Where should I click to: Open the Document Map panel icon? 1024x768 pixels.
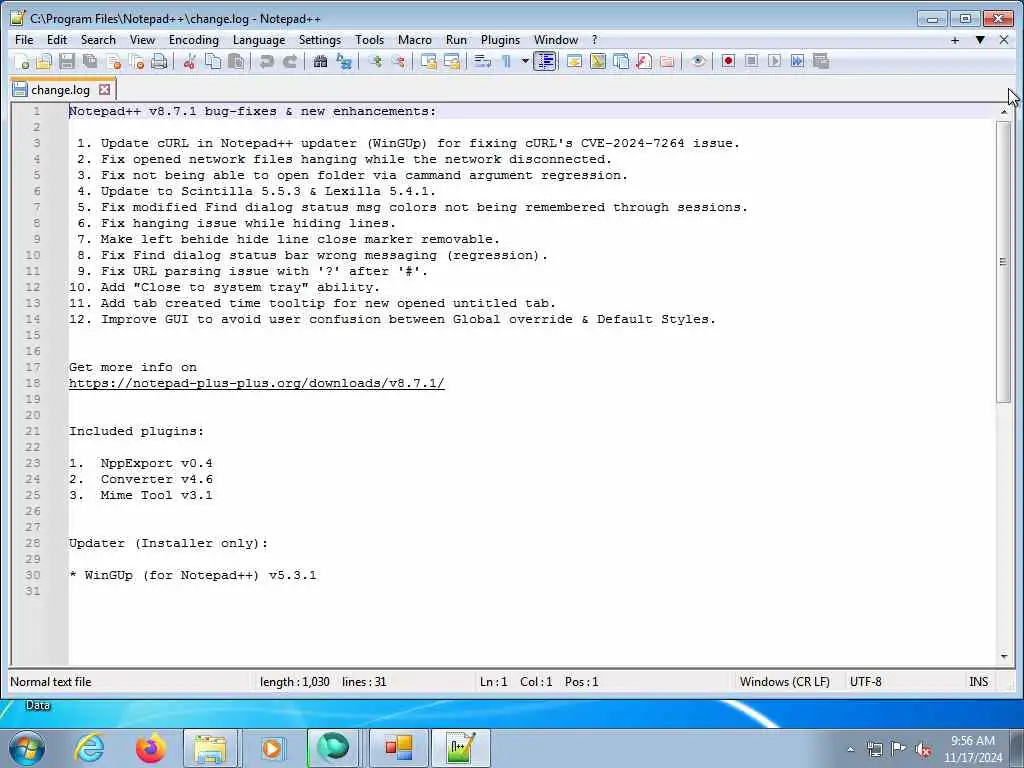pos(598,61)
